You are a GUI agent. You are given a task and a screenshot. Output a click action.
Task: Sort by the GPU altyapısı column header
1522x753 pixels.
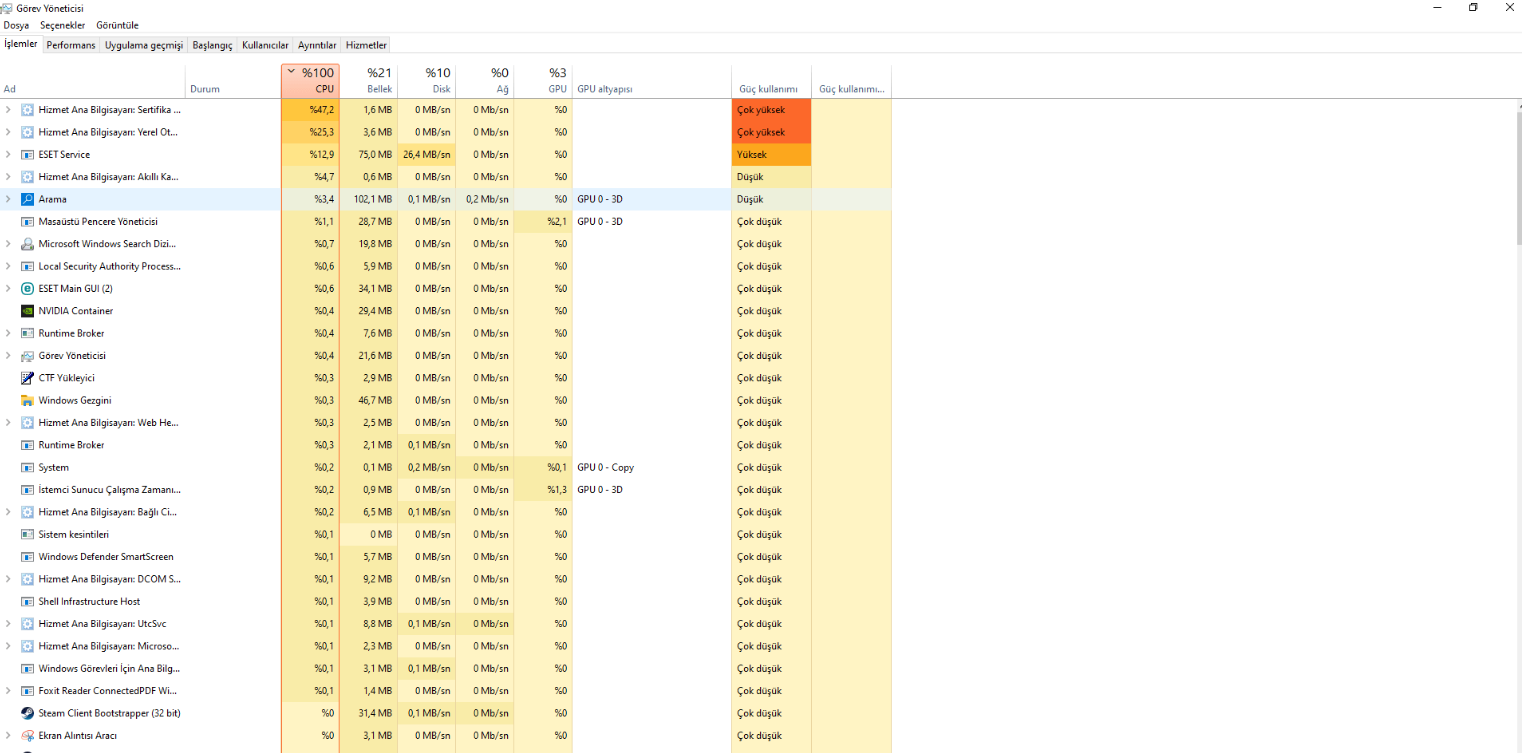point(651,81)
